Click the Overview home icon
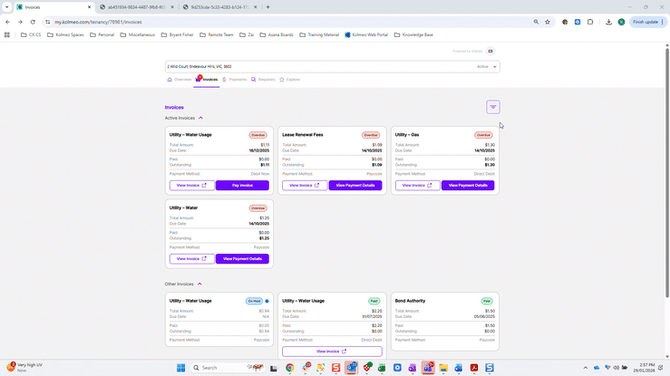This screenshot has width=670, height=376. point(170,79)
